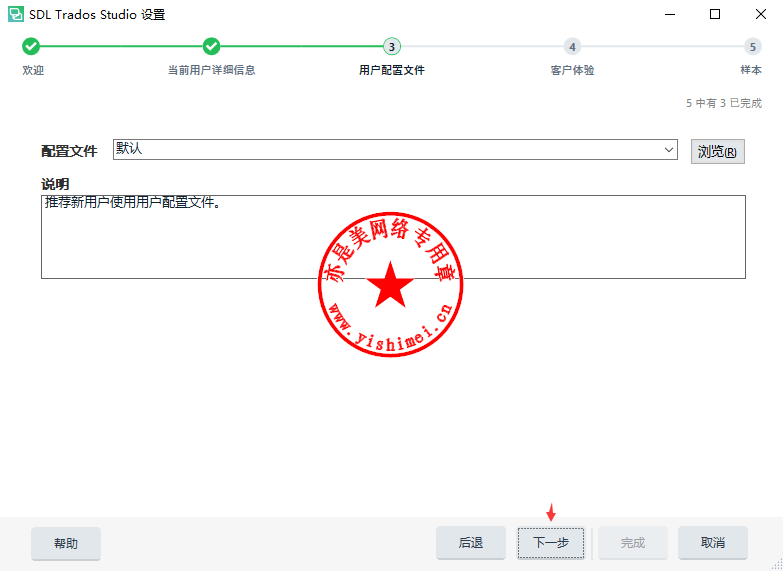This screenshot has width=783, height=571.
Task: Click the 欢迎 step label
Action: click(33, 70)
